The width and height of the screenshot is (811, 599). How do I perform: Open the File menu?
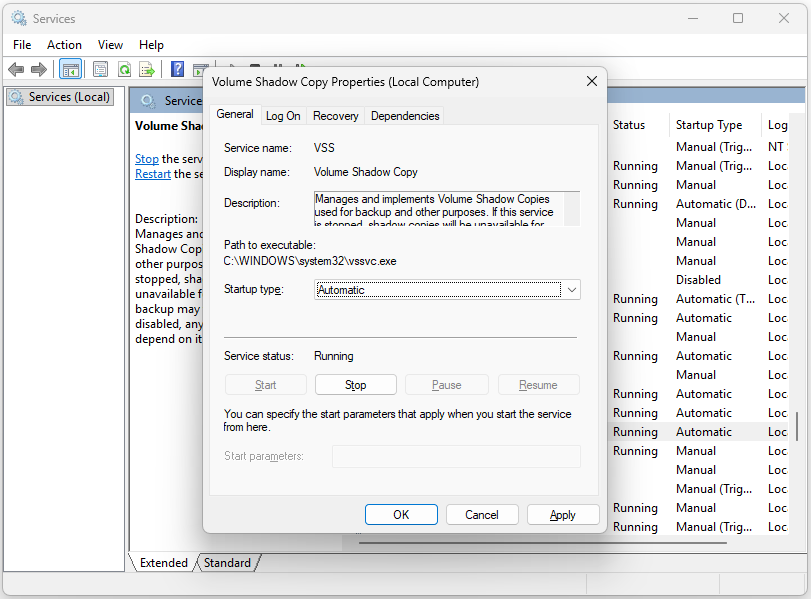22,45
